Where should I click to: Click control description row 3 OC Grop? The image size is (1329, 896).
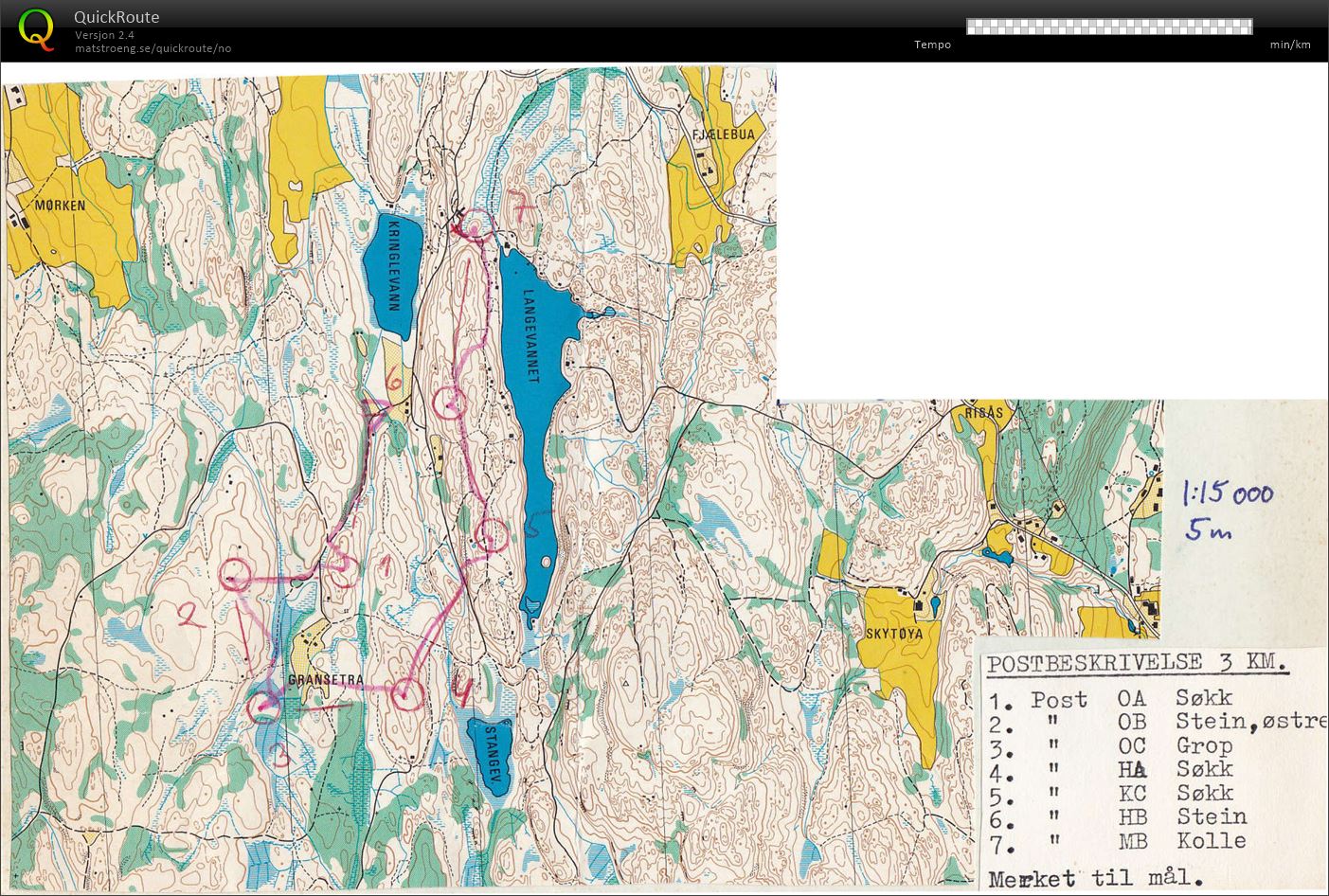(1111, 745)
